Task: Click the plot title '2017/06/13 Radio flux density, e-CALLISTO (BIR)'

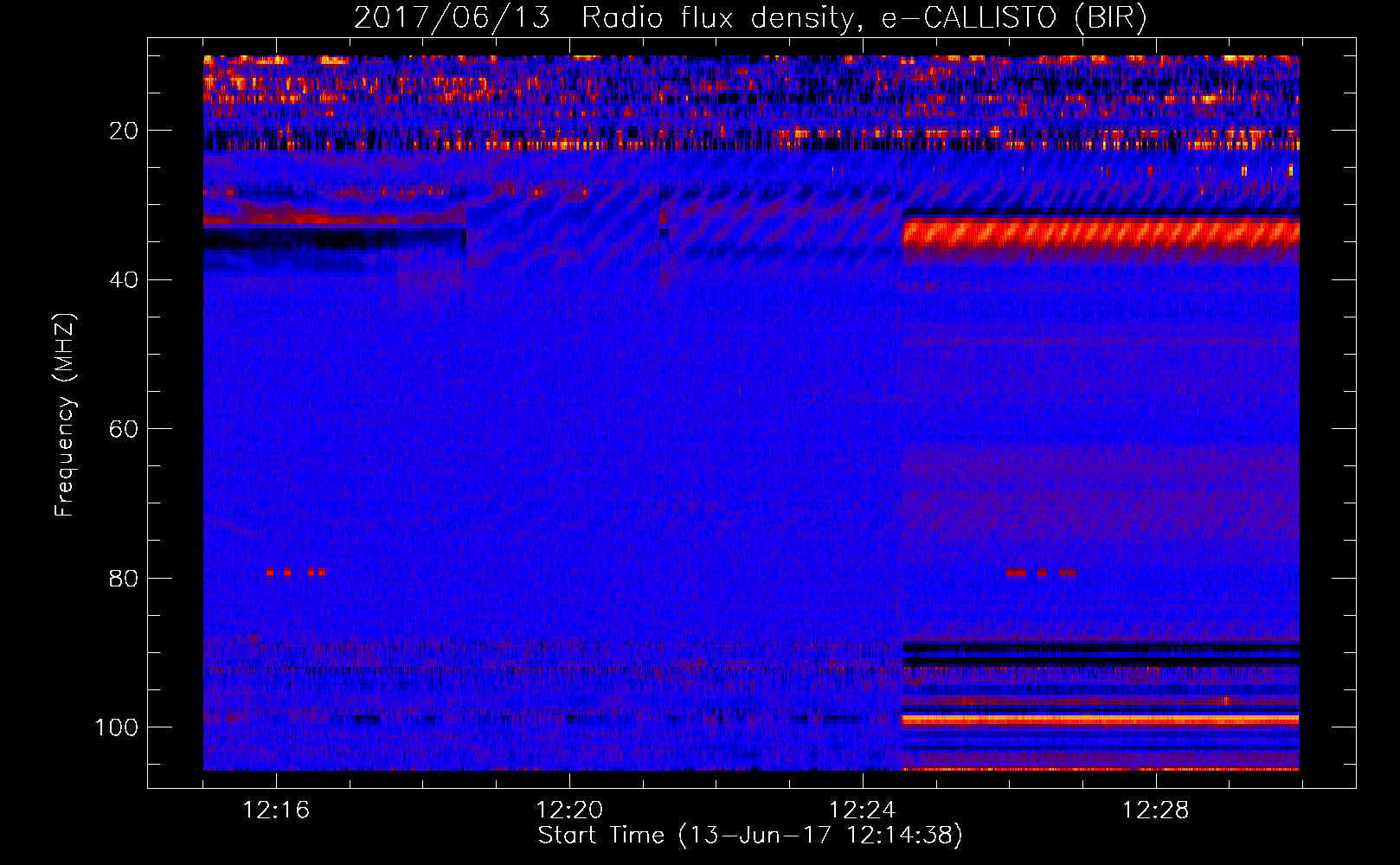Action: [x=750, y=18]
